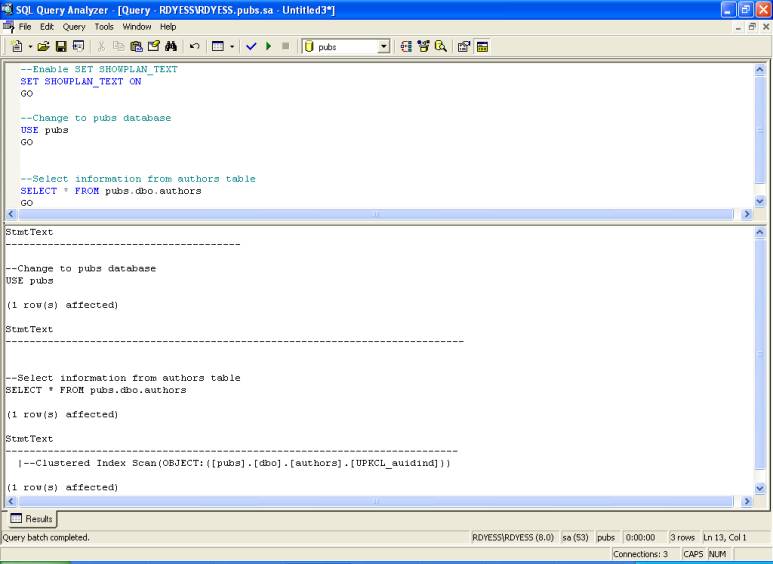
Task: Open the Help menu
Action: pyautogui.click(x=168, y=27)
